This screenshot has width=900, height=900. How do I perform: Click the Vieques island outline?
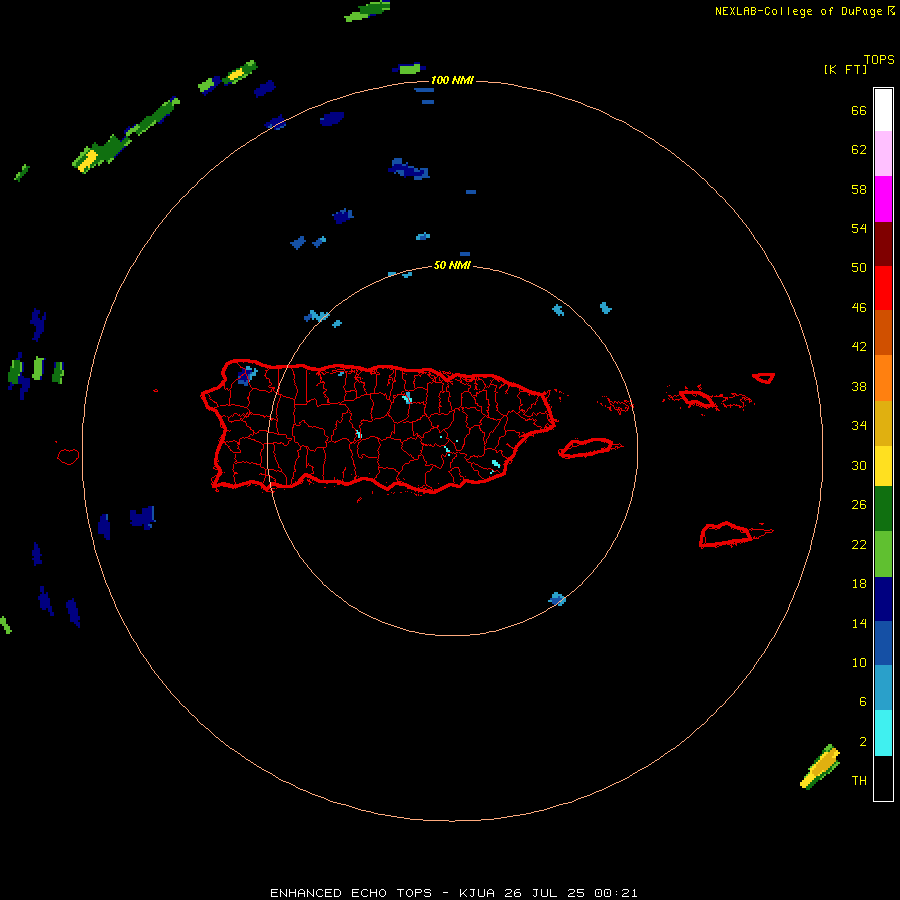pos(589,448)
